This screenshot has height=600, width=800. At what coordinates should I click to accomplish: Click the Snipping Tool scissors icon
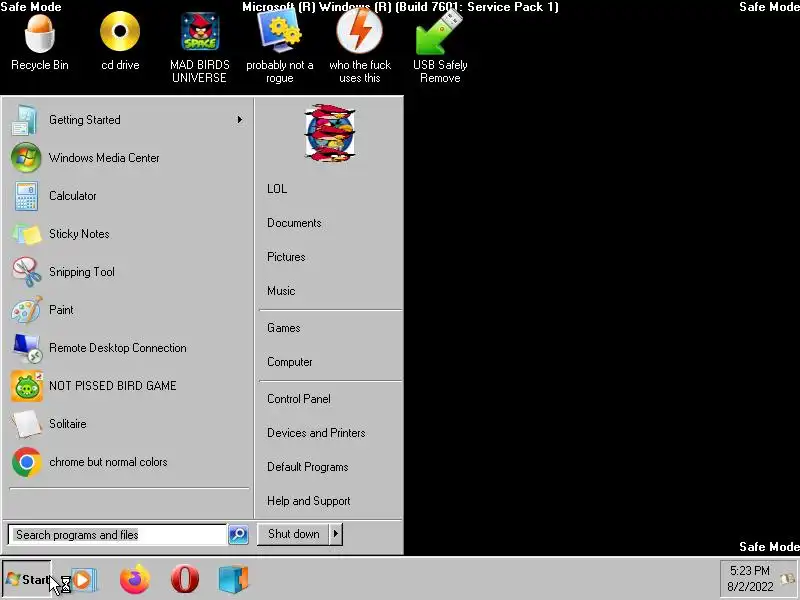[27, 272]
